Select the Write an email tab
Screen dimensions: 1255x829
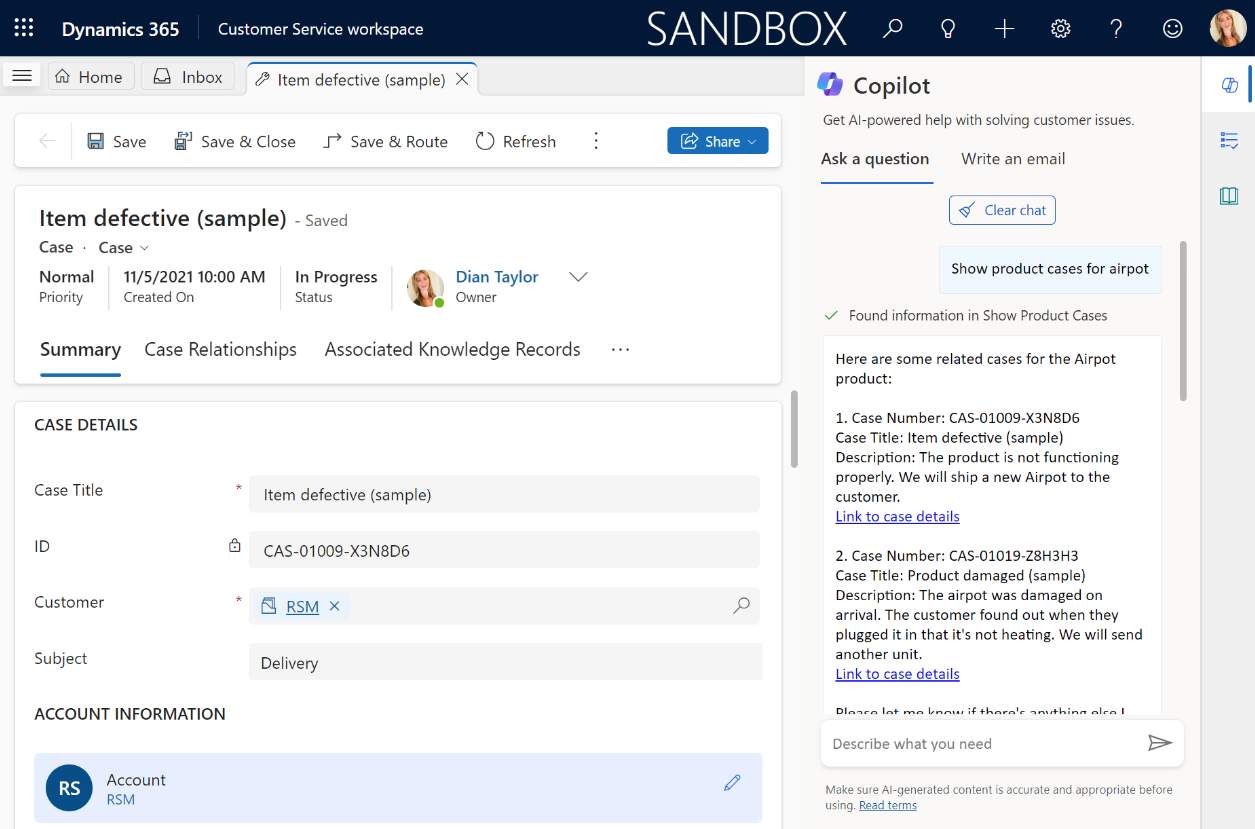[x=1012, y=159]
